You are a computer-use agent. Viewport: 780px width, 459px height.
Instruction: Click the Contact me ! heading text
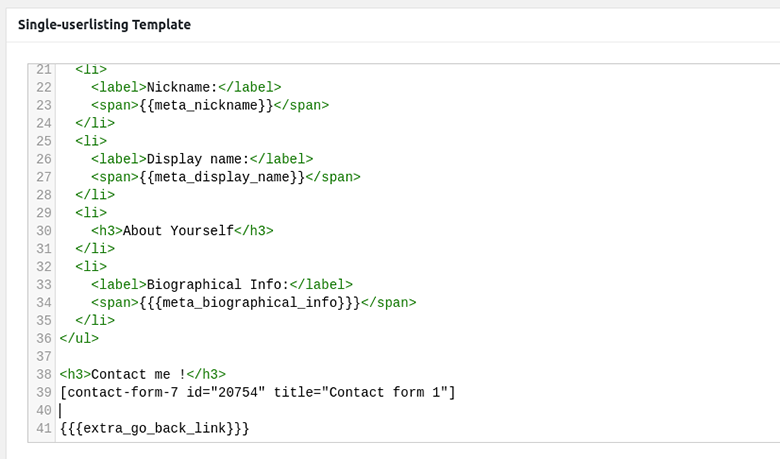(138, 374)
